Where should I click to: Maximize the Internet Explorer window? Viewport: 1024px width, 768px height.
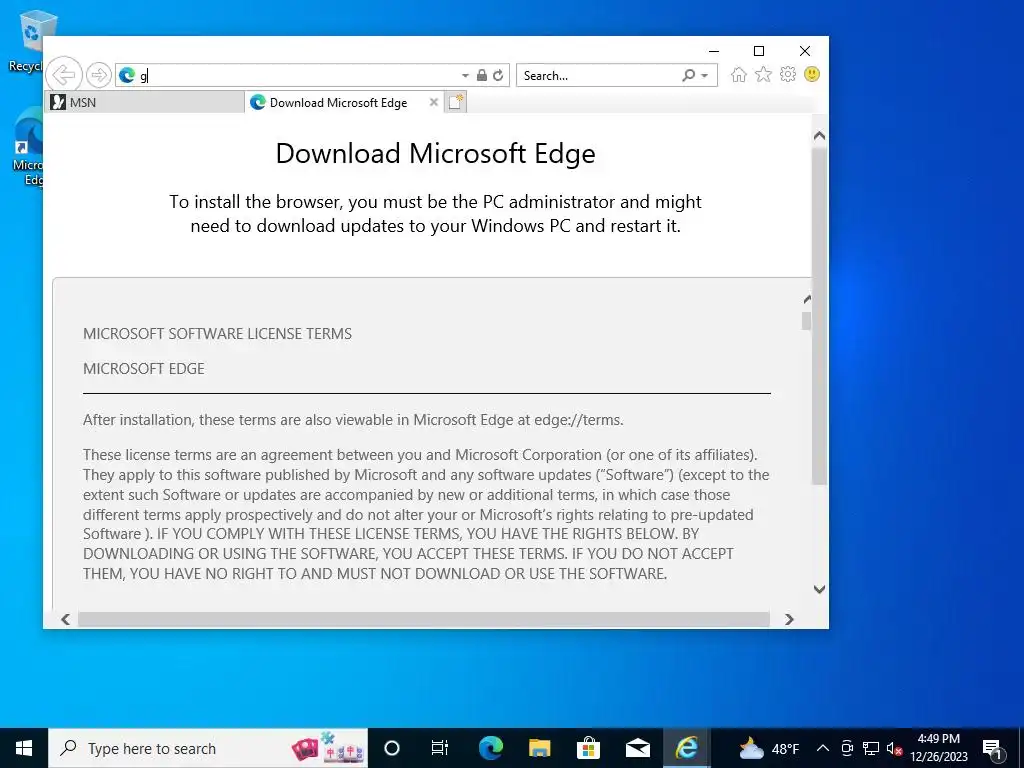click(759, 51)
